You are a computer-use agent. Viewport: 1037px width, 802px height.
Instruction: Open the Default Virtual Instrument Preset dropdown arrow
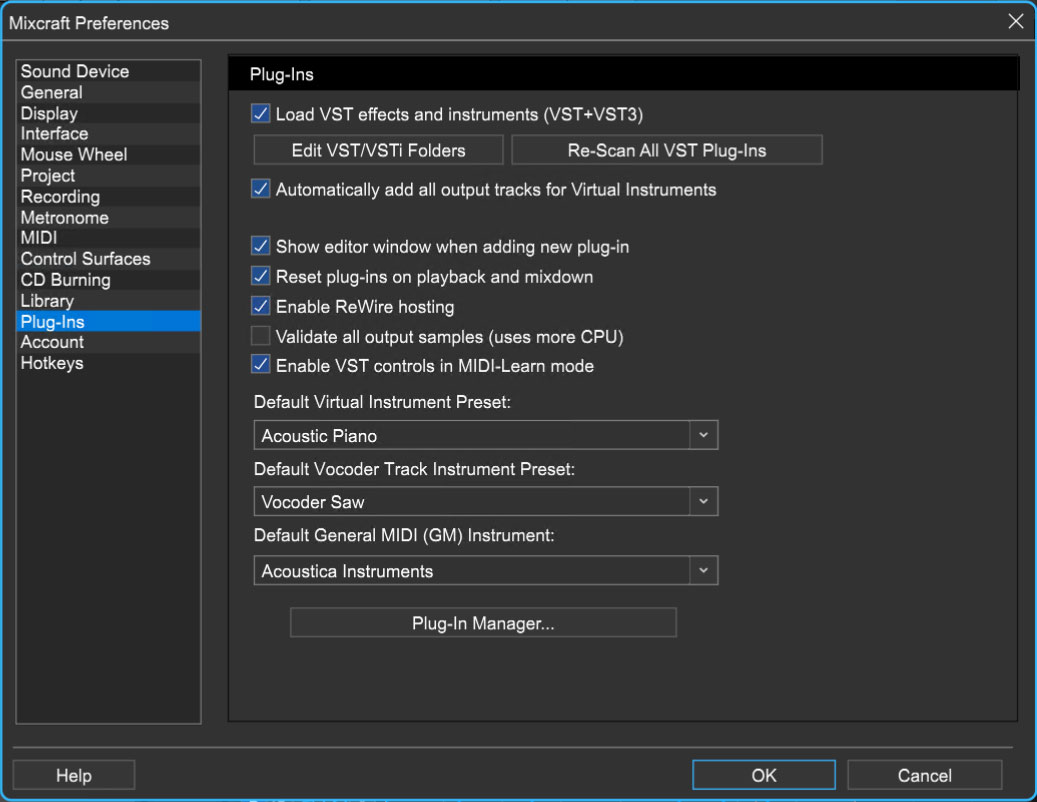click(704, 435)
